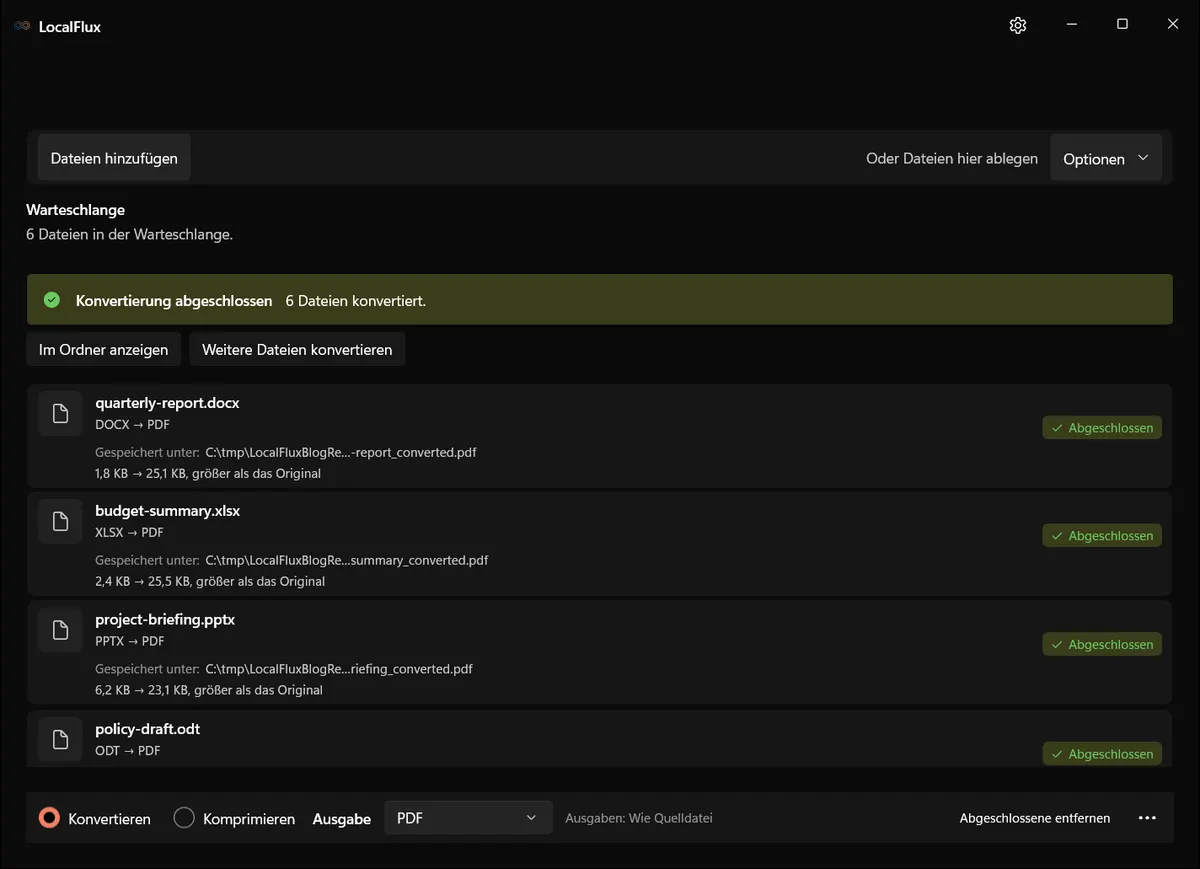Click 'Oder Dateien hier ablegen' drop text
This screenshot has height=869, width=1200.
952,159
